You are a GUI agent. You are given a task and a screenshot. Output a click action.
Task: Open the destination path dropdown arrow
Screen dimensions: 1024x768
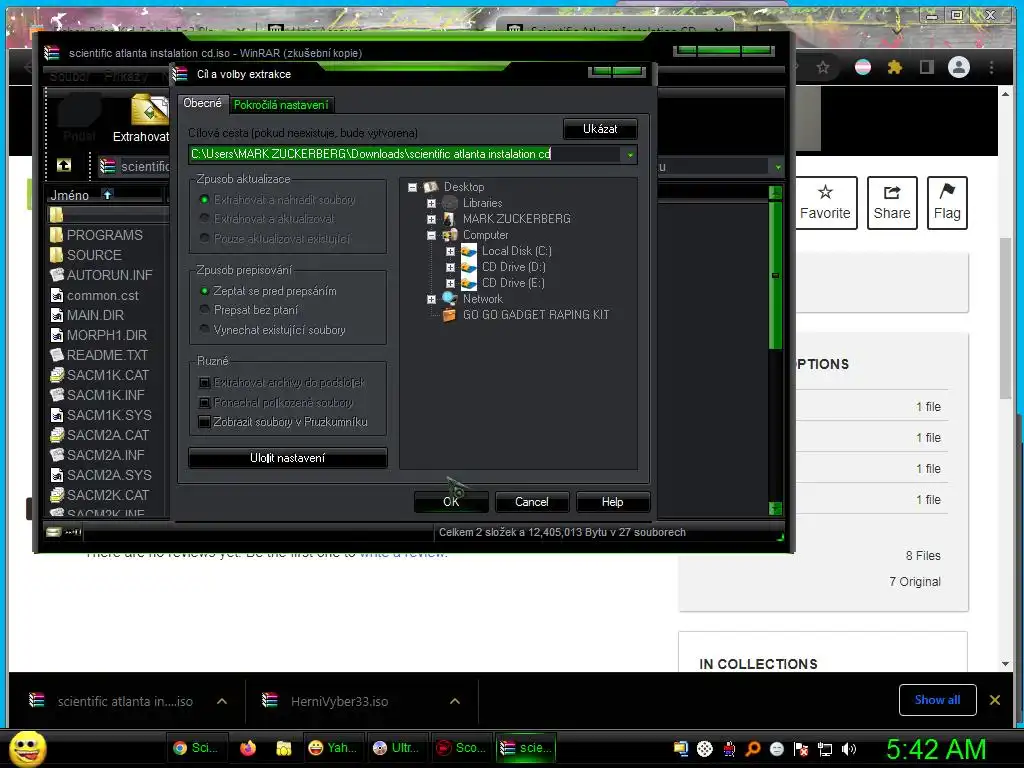[630, 155]
